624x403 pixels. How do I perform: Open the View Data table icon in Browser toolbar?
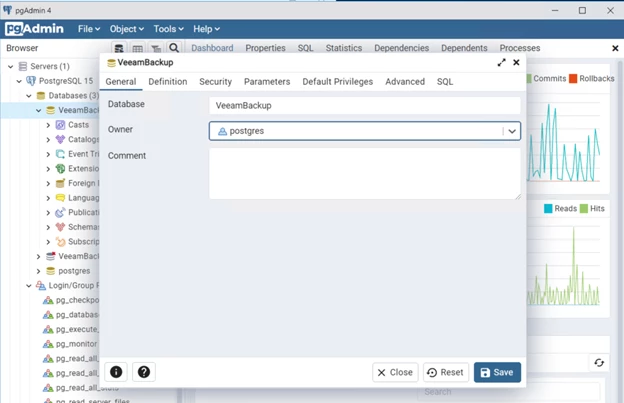(x=137, y=49)
